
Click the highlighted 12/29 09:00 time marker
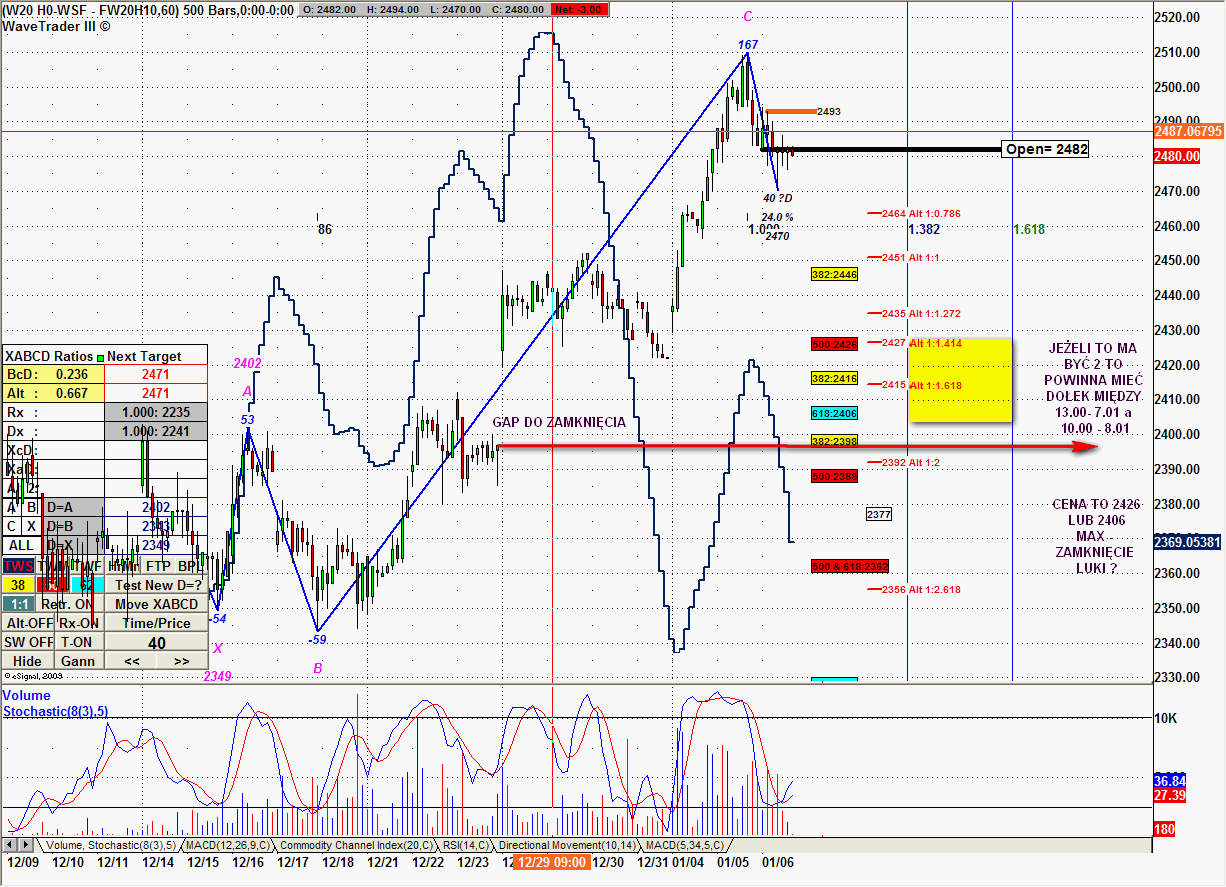551,862
